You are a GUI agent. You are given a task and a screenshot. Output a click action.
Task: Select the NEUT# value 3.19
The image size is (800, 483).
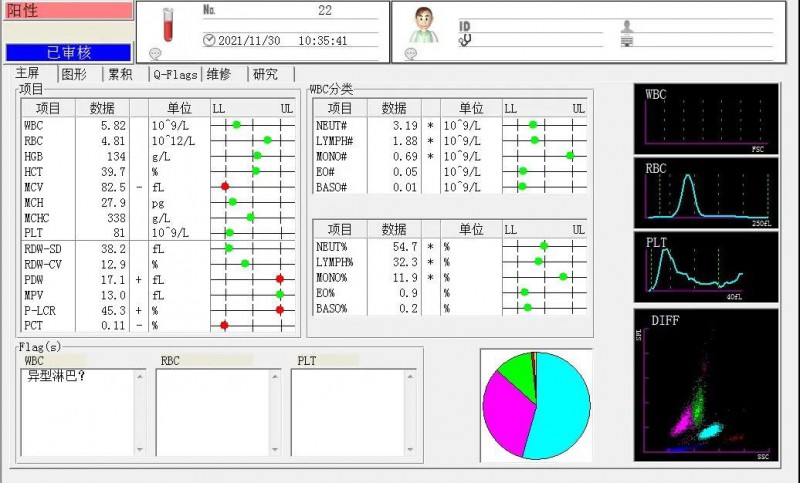(405, 125)
